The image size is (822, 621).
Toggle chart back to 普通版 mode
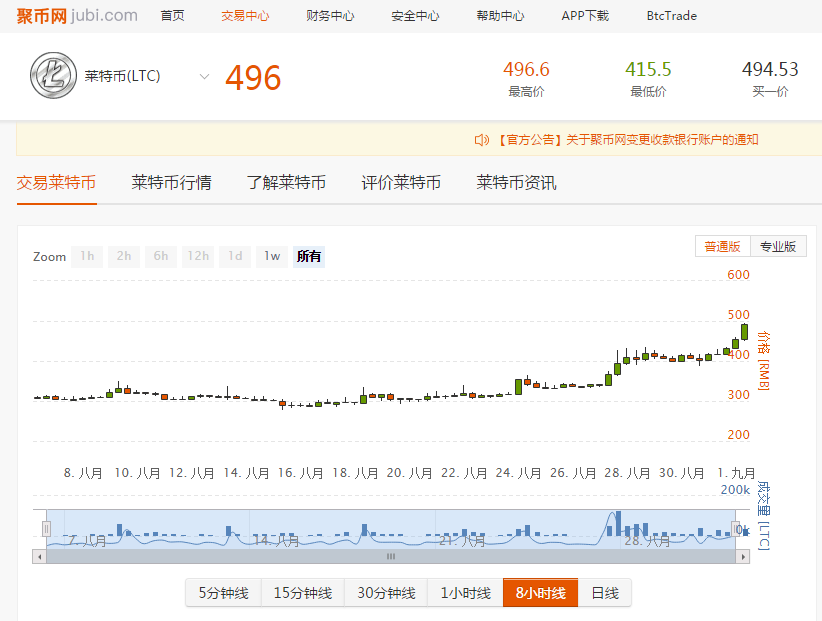click(x=723, y=246)
